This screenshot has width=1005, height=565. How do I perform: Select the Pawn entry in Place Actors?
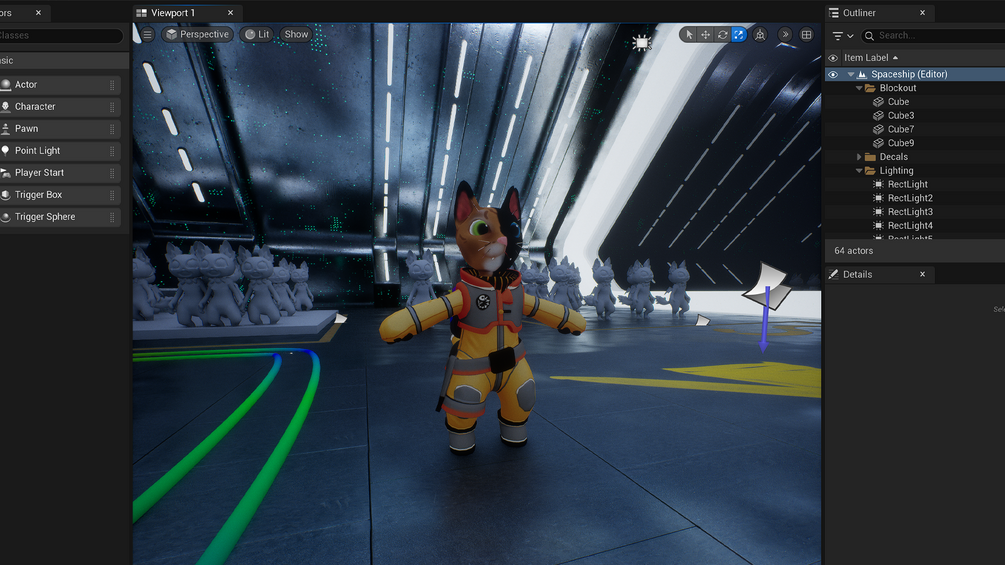coord(60,129)
